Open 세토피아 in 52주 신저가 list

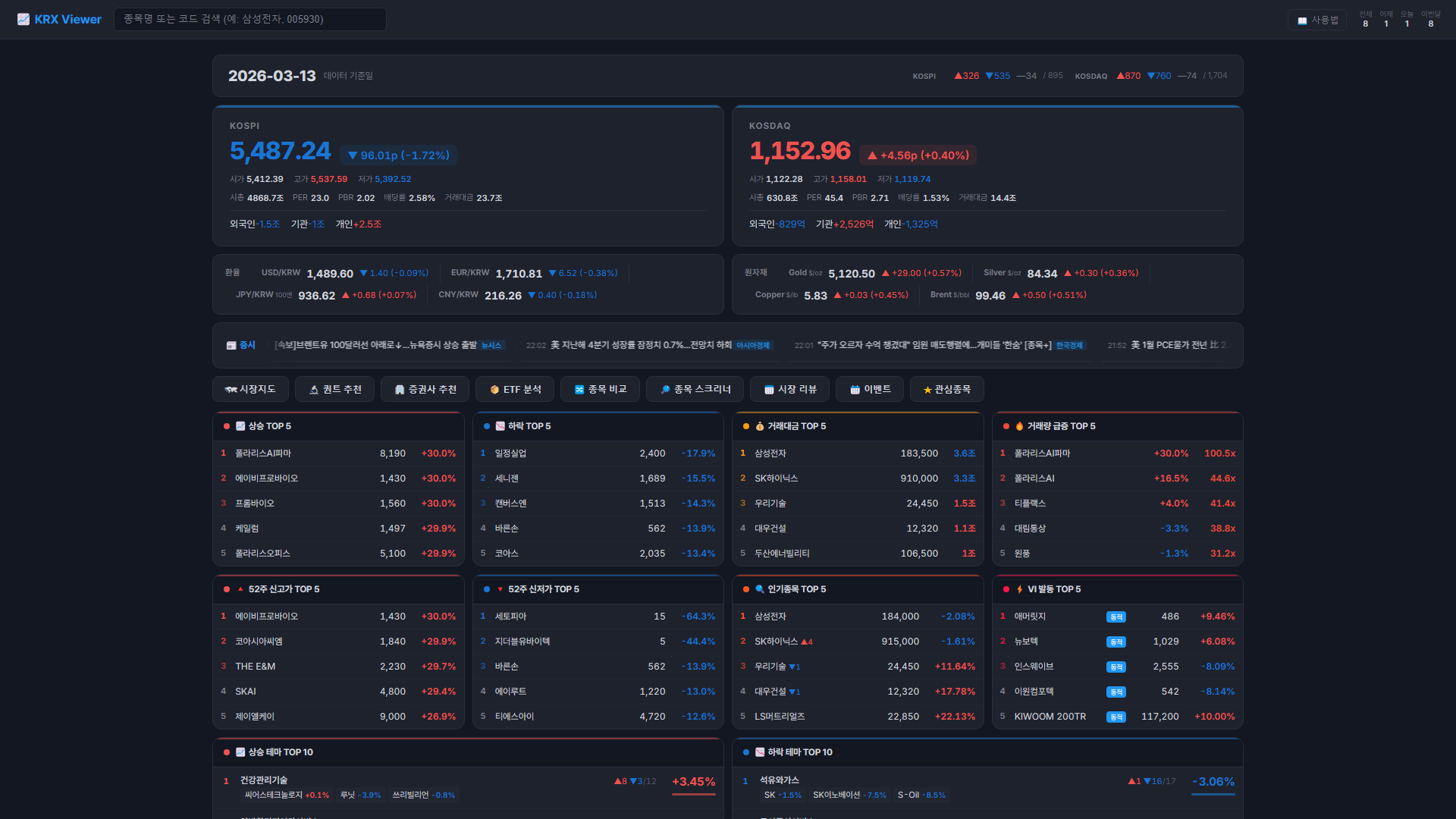[x=510, y=617]
